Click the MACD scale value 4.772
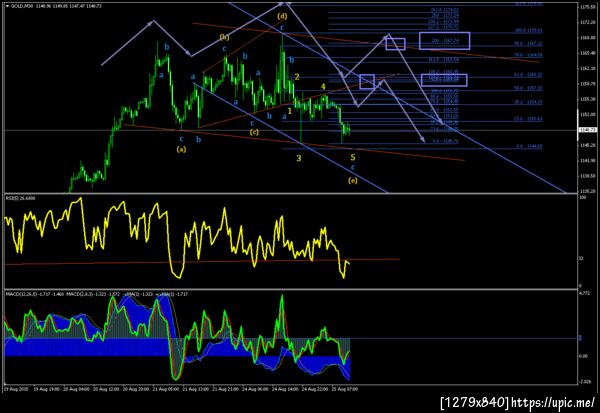The width and height of the screenshot is (600, 413). pos(585,293)
